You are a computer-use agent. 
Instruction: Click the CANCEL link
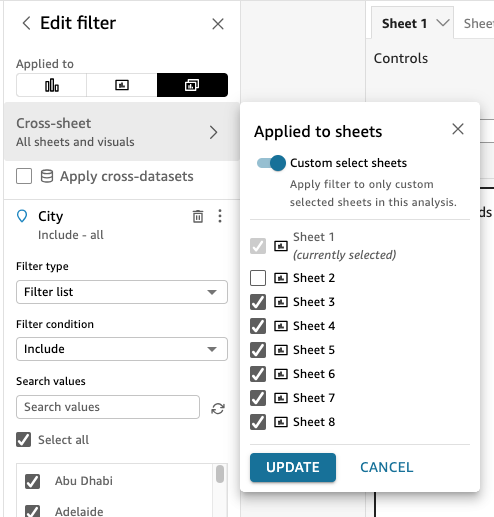pos(387,467)
